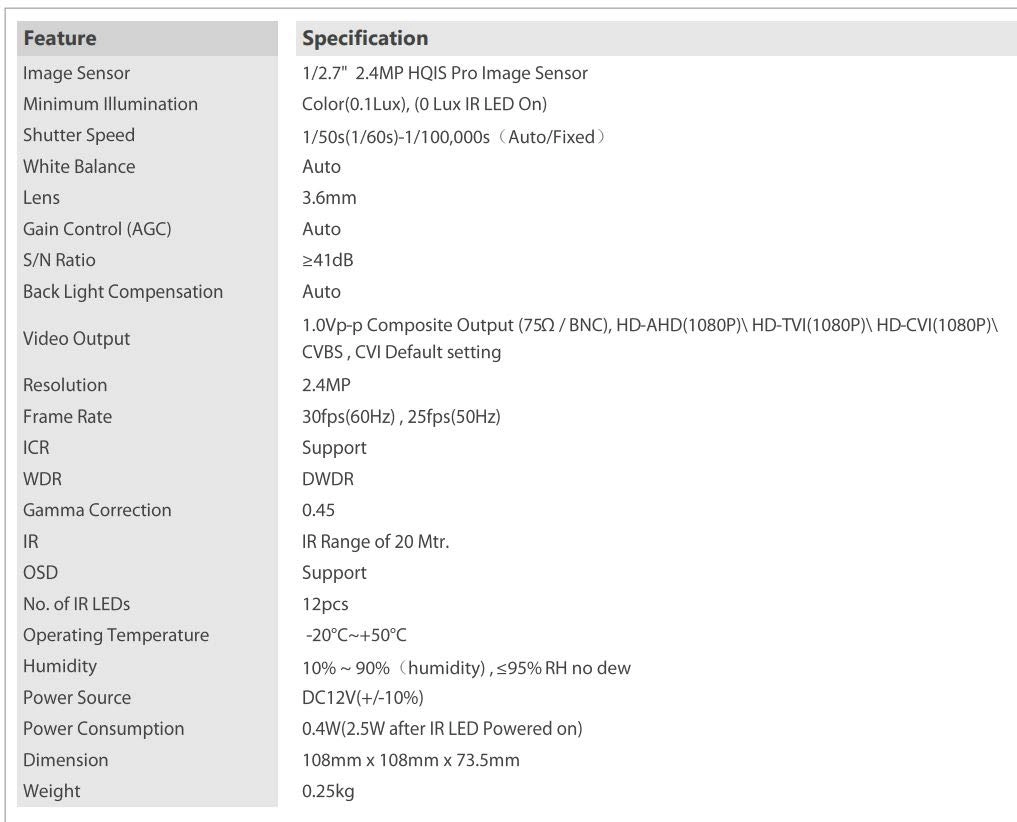This screenshot has width=1017, height=822.
Task: Click the DC12V(+/-10%) power source value
Action: [362, 698]
